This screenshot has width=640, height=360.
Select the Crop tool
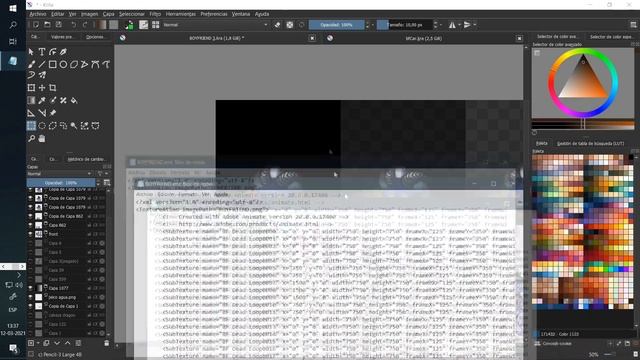53,88
